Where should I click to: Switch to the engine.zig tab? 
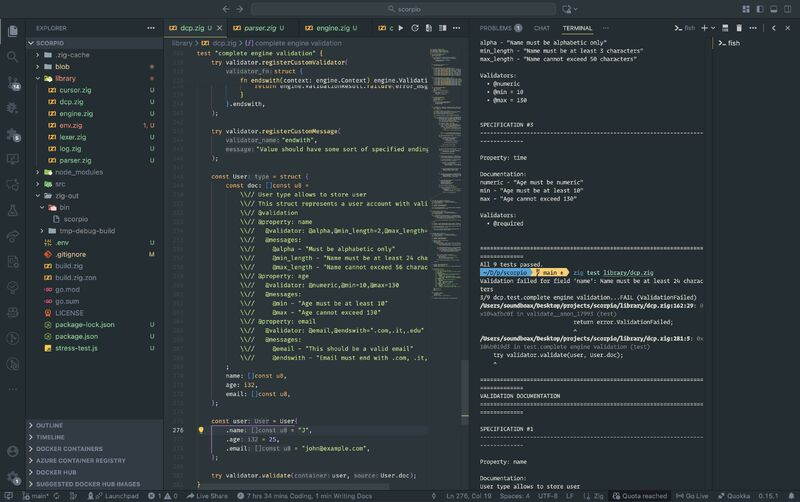tap(332, 28)
